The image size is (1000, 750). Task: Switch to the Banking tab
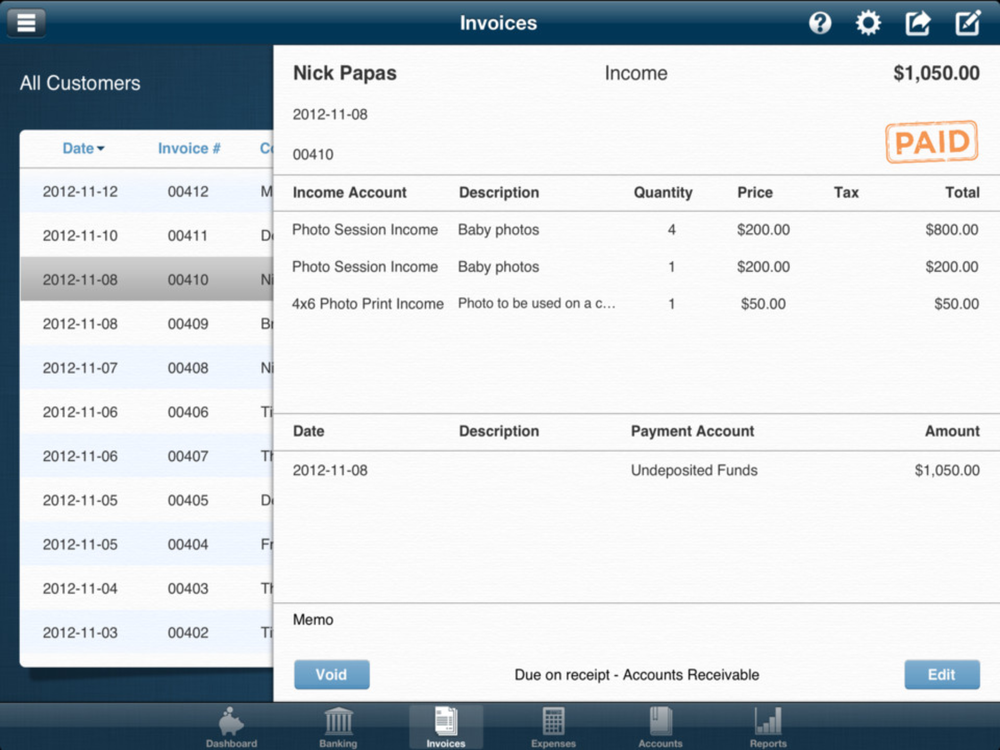tap(338, 727)
